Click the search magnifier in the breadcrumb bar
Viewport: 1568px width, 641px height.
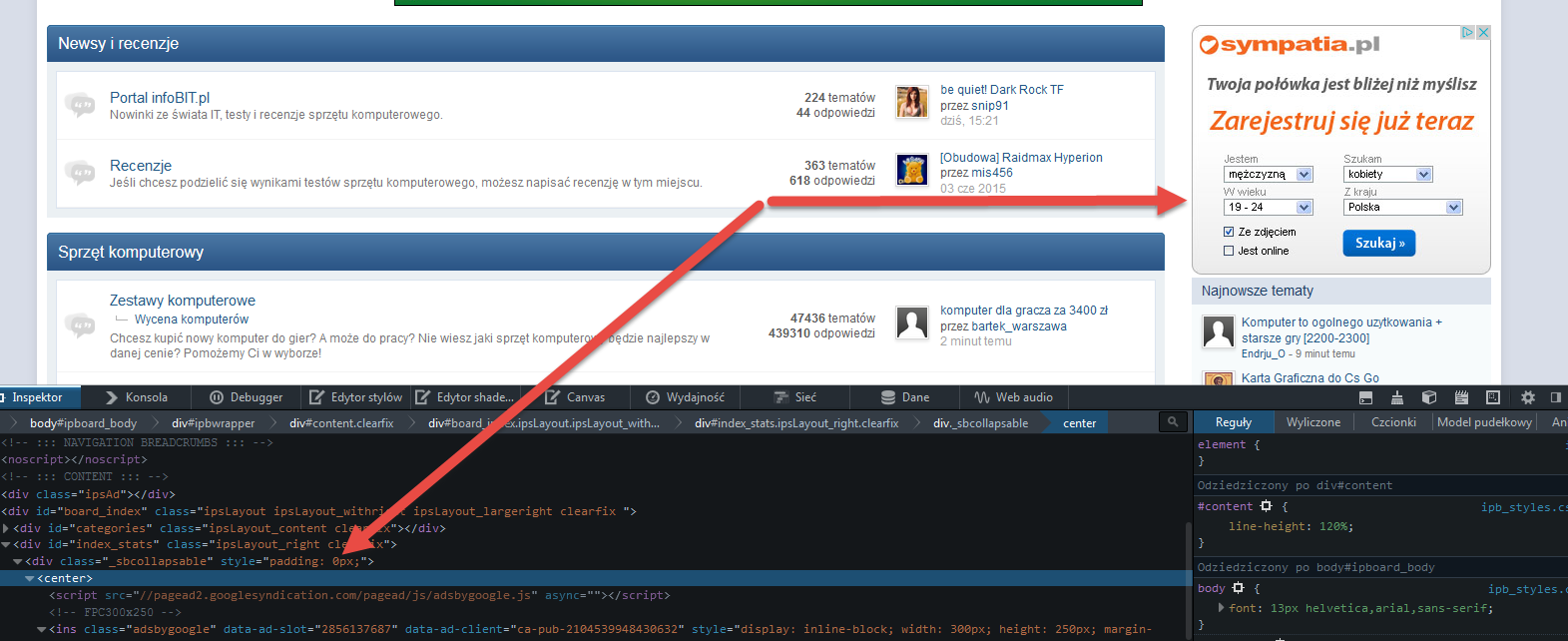click(1173, 422)
